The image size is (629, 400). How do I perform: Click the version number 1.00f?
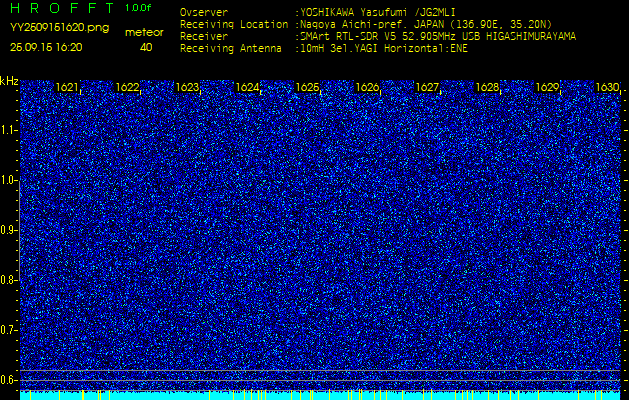pyautogui.click(x=138, y=8)
